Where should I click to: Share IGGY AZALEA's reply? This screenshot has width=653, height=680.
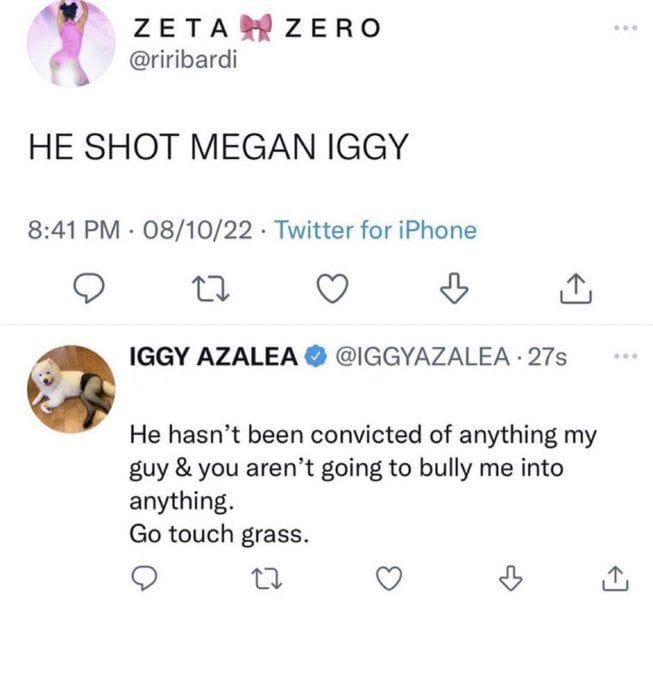tap(617, 579)
